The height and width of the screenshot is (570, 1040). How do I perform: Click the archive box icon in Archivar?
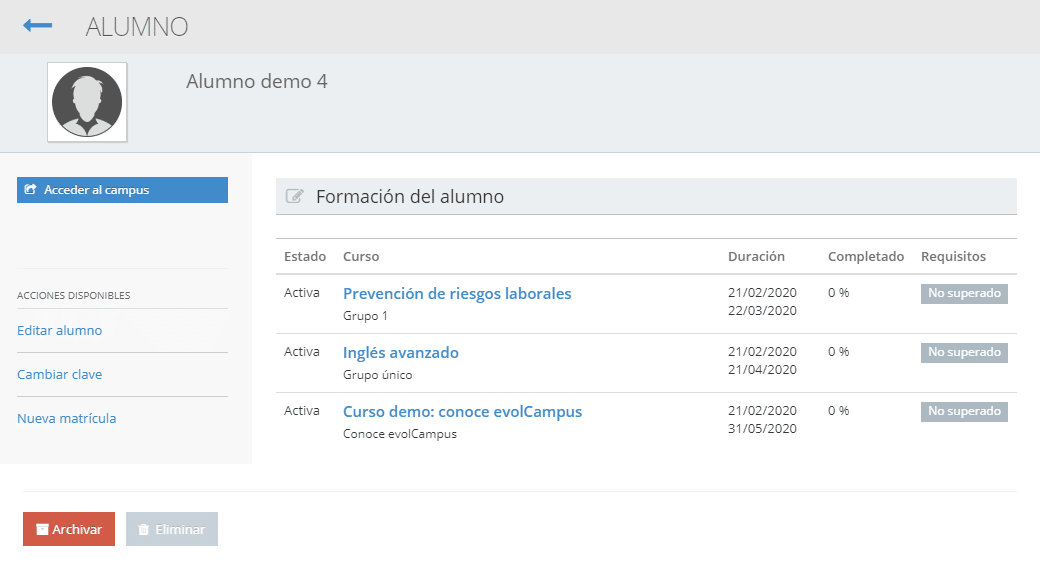click(x=42, y=530)
